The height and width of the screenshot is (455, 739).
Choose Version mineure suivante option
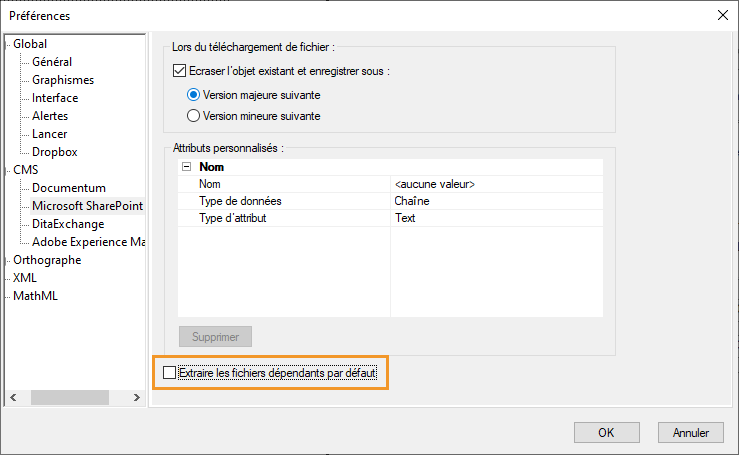194,116
